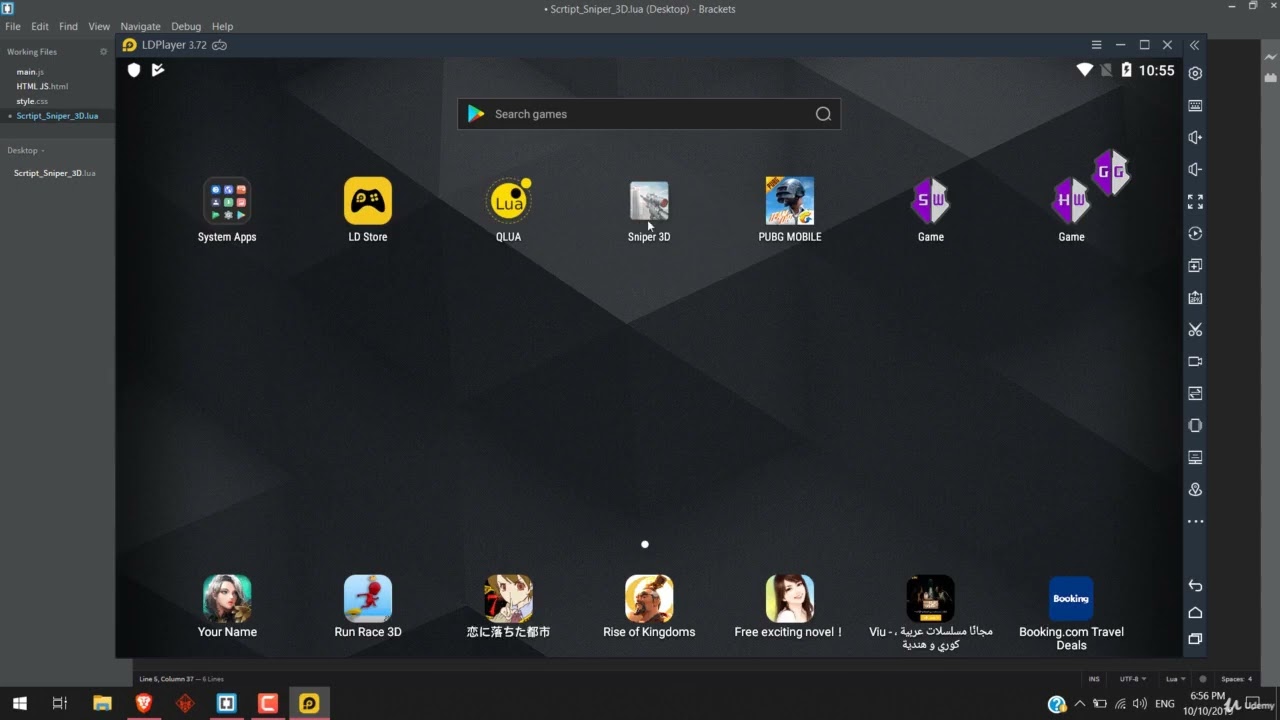Open the Desktop project folder dropdown
Viewport: 1280px width, 720px height.
click(x=26, y=150)
